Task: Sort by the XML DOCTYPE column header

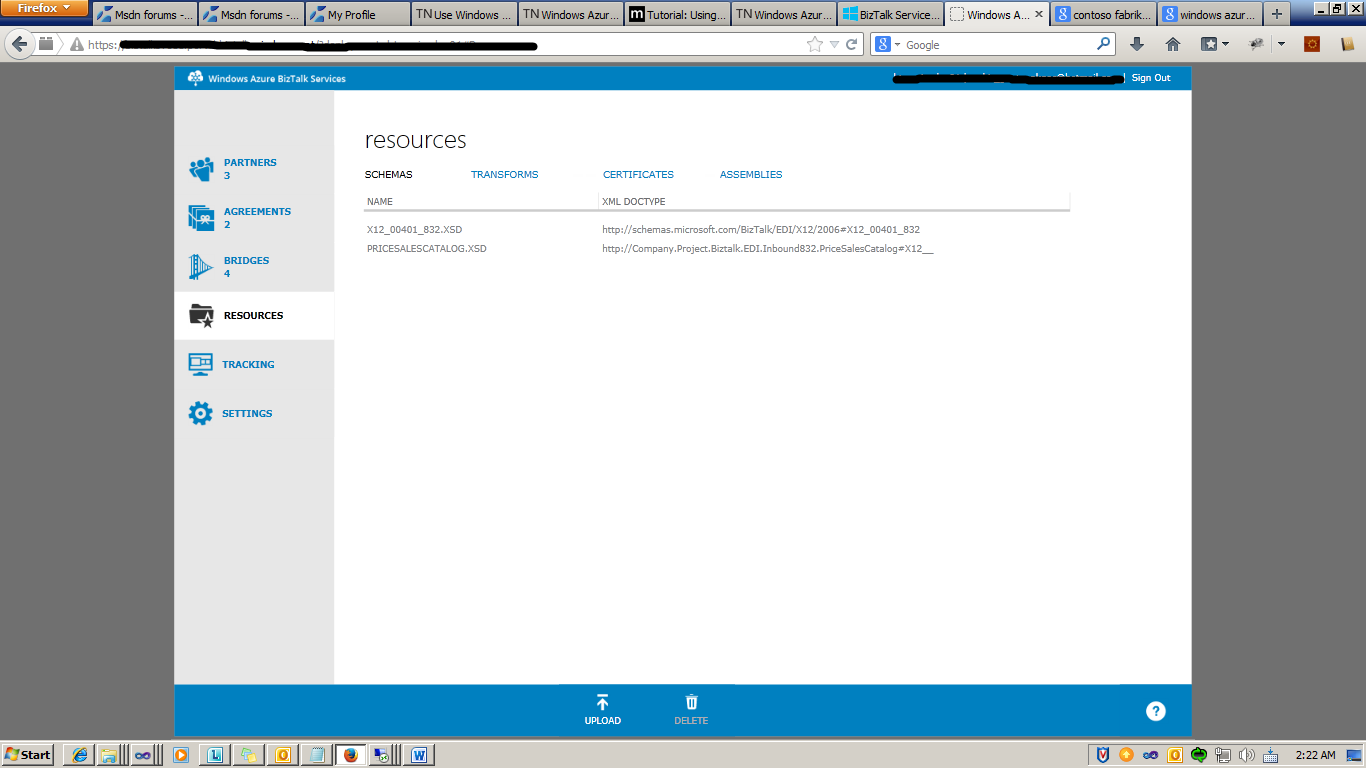Action: [633, 202]
